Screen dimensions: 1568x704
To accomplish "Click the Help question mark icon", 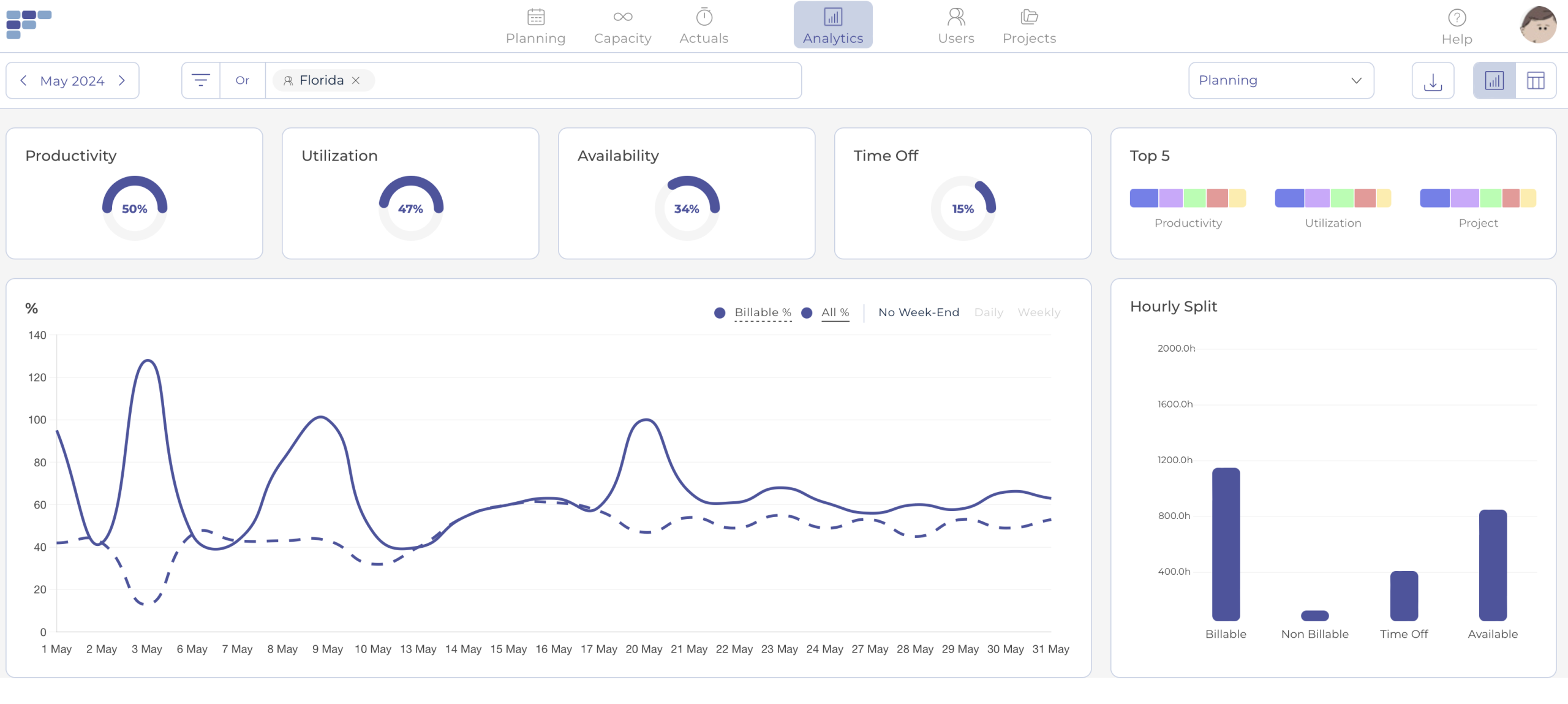I will (x=1457, y=18).
